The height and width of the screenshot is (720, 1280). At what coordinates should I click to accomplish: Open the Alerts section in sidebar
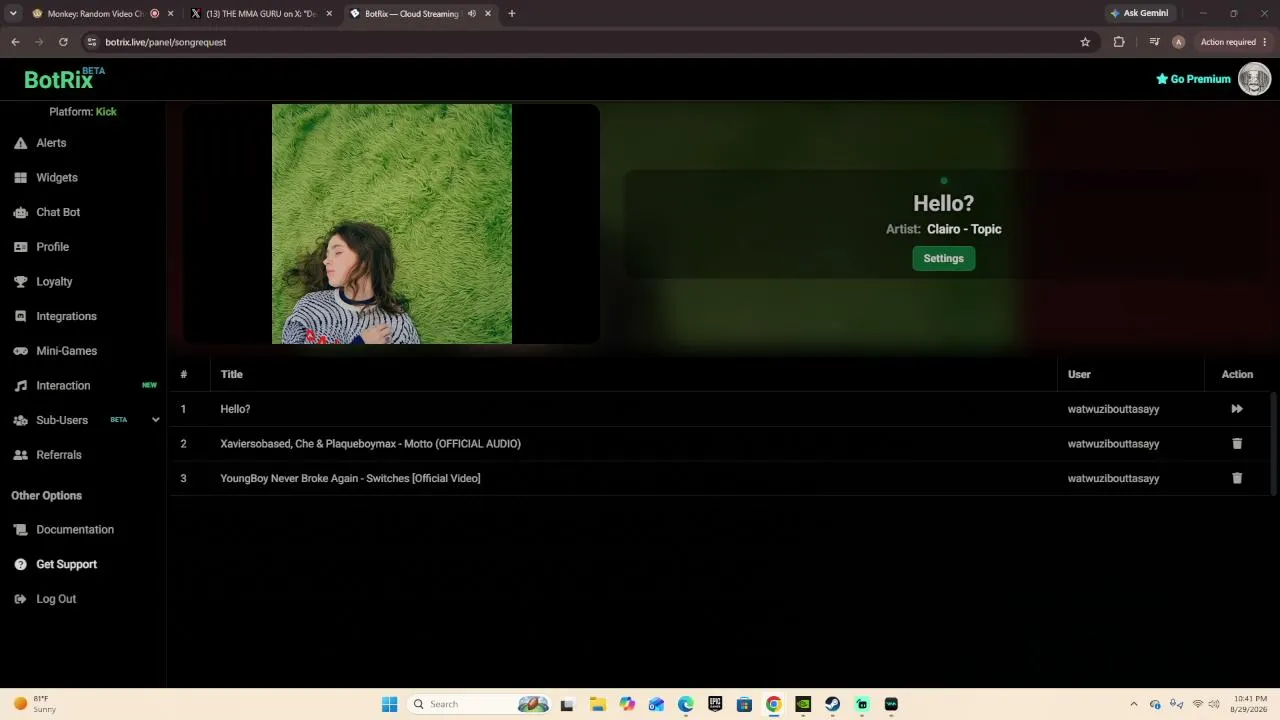pyautogui.click(x=51, y=143)
